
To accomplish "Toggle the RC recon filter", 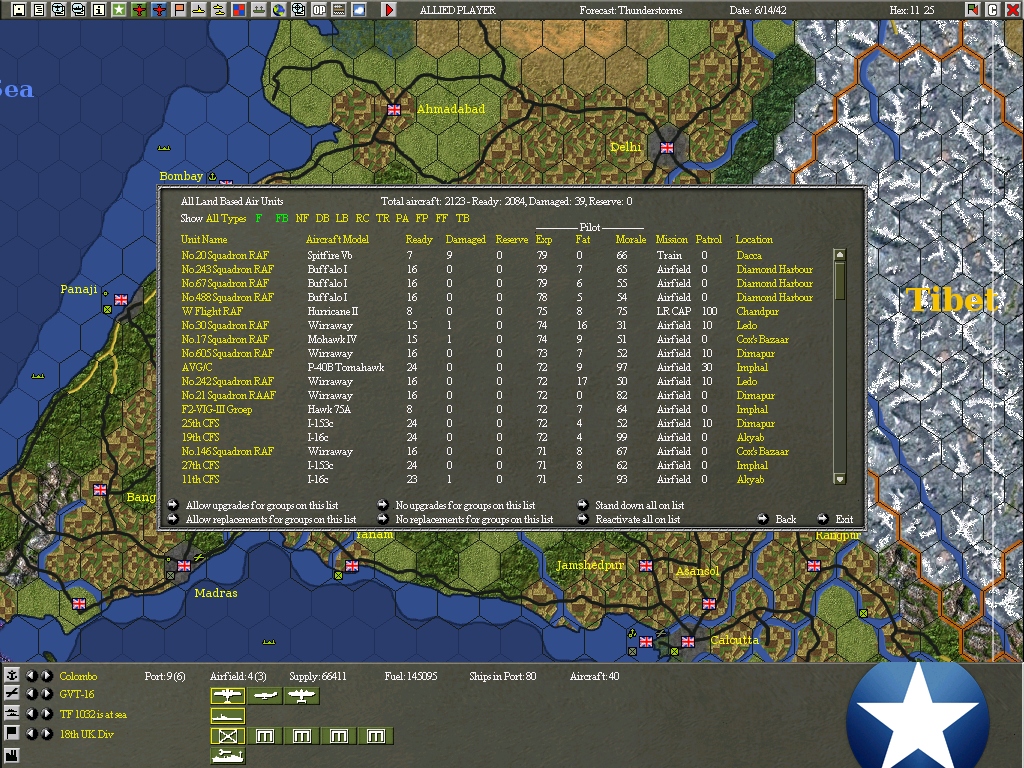I will point(362,218).
